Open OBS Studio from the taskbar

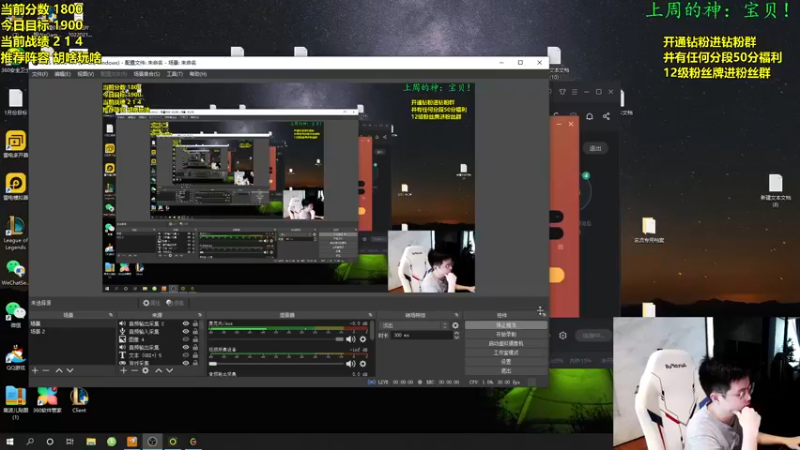(152, 441)
